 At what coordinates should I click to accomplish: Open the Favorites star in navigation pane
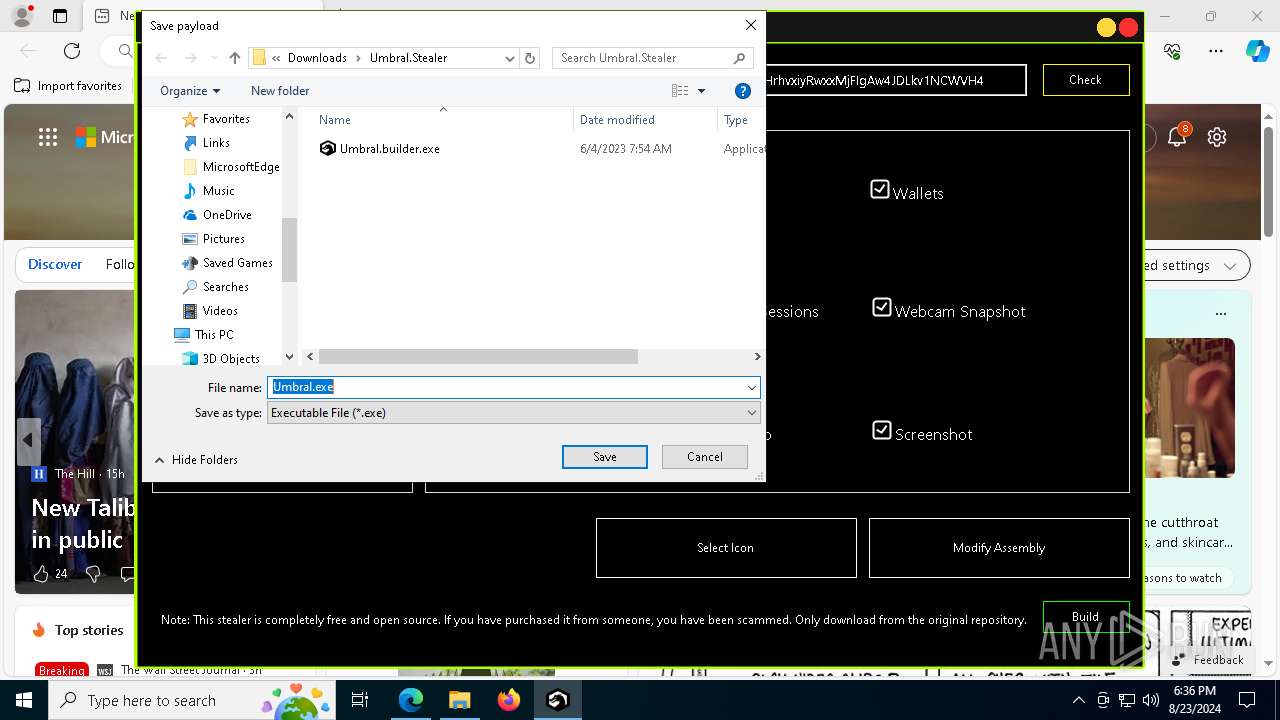click(190, 119)
